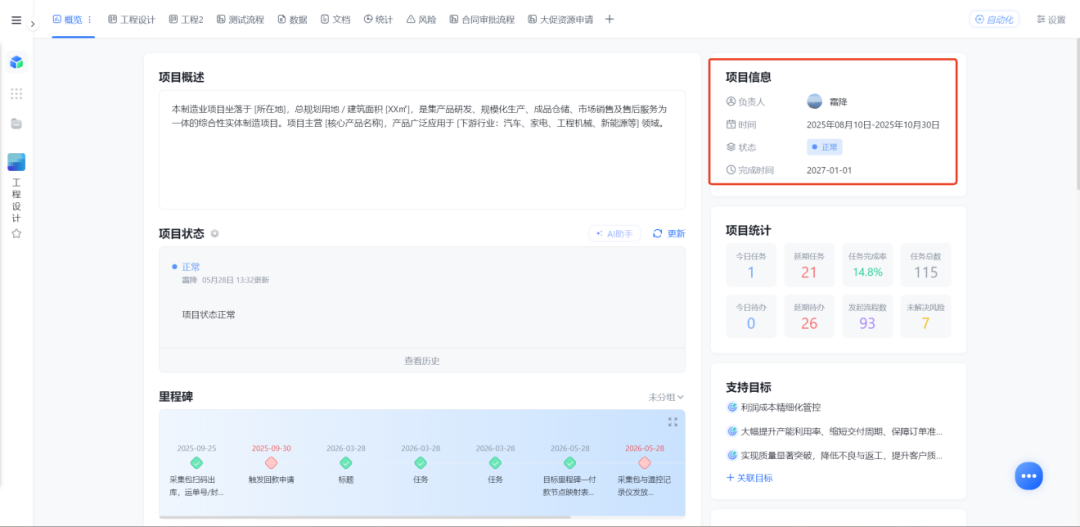Expand the 里程碑 panel to fullscreen
This screenshot has height=527, width=1080.
673,422
